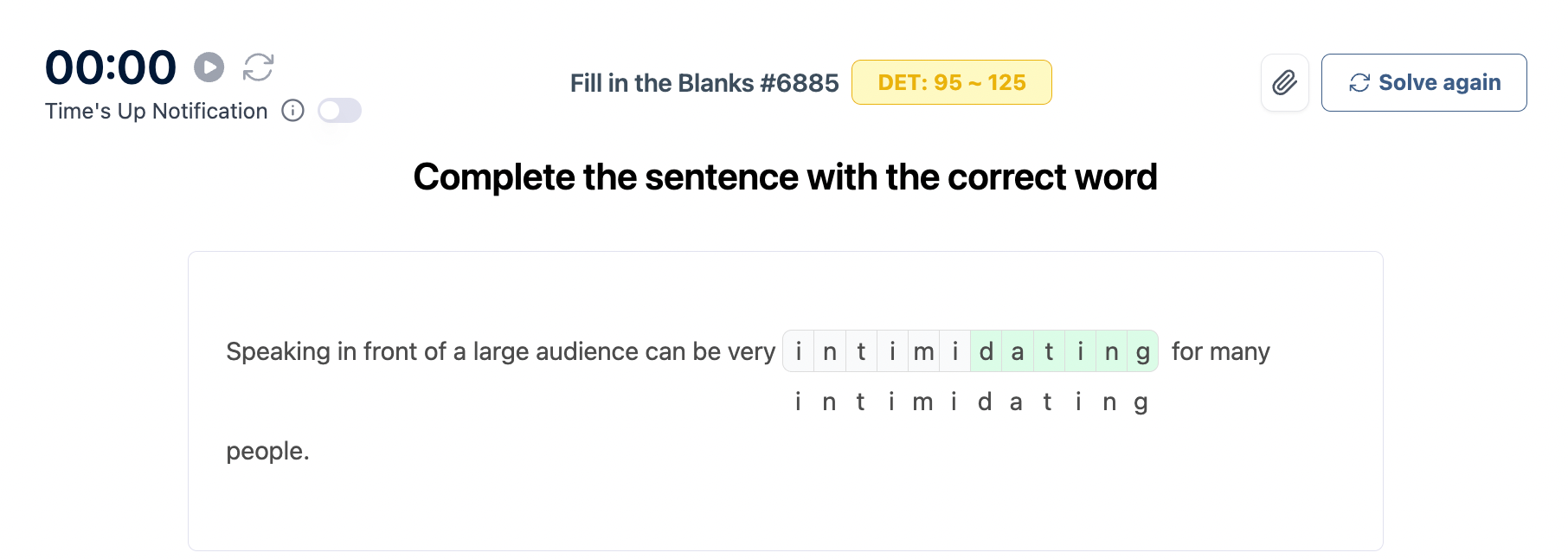Click the refresh icon inside Solve again
Viewport: 1568px width, 559px height.
[x=1359, y=83]
